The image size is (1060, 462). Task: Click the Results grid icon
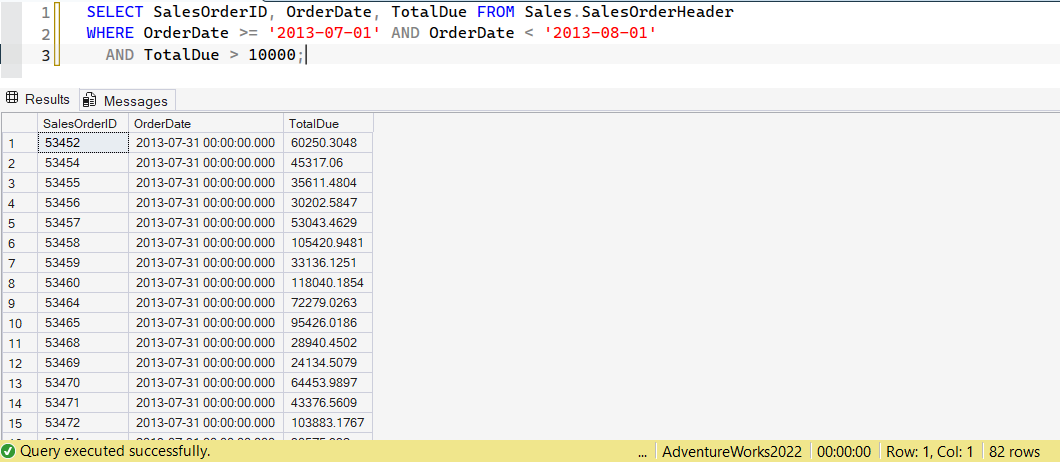coord(12,99)
